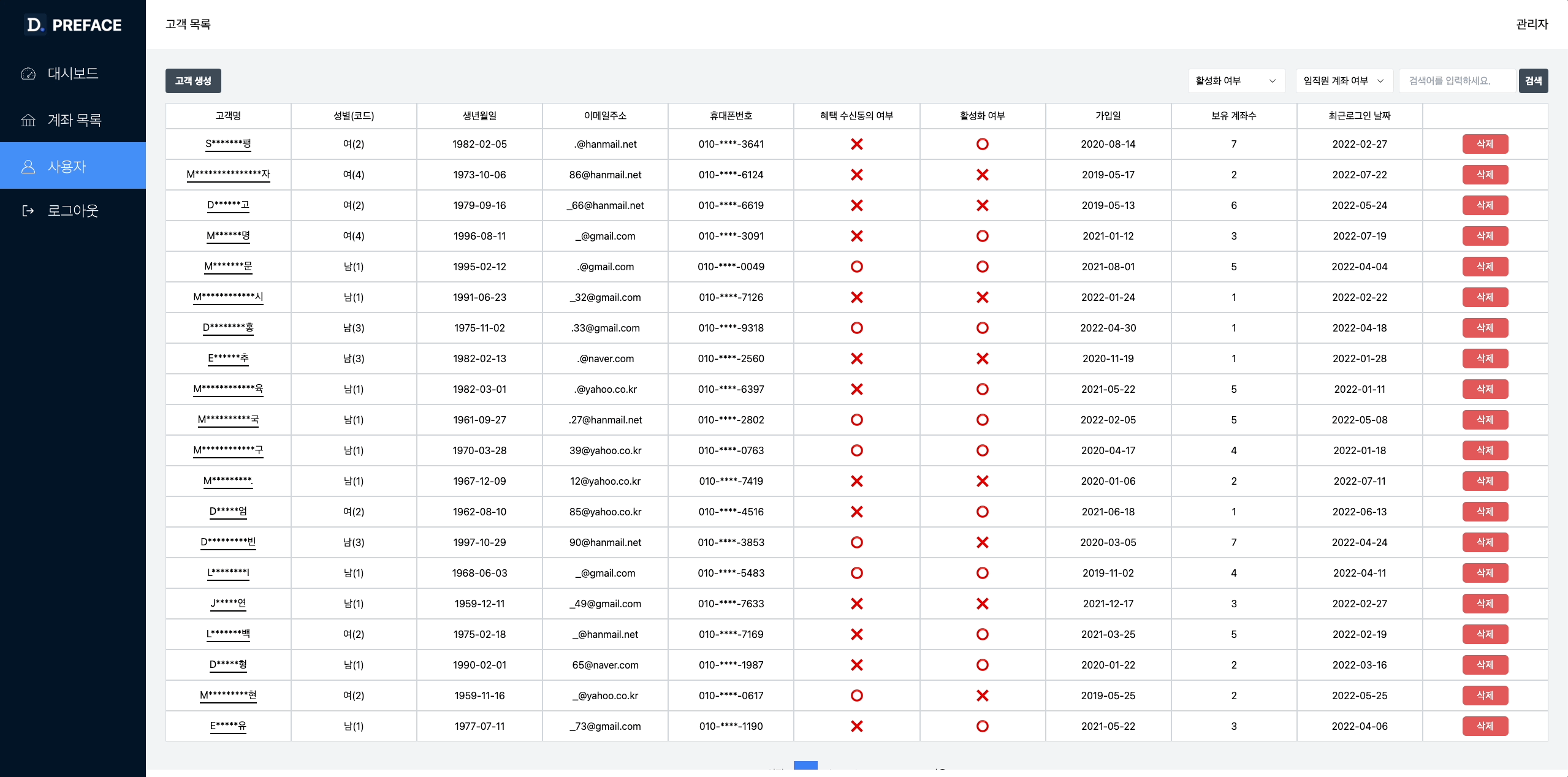Click the 로그아웃 menu entry

(x=73, y=210)
